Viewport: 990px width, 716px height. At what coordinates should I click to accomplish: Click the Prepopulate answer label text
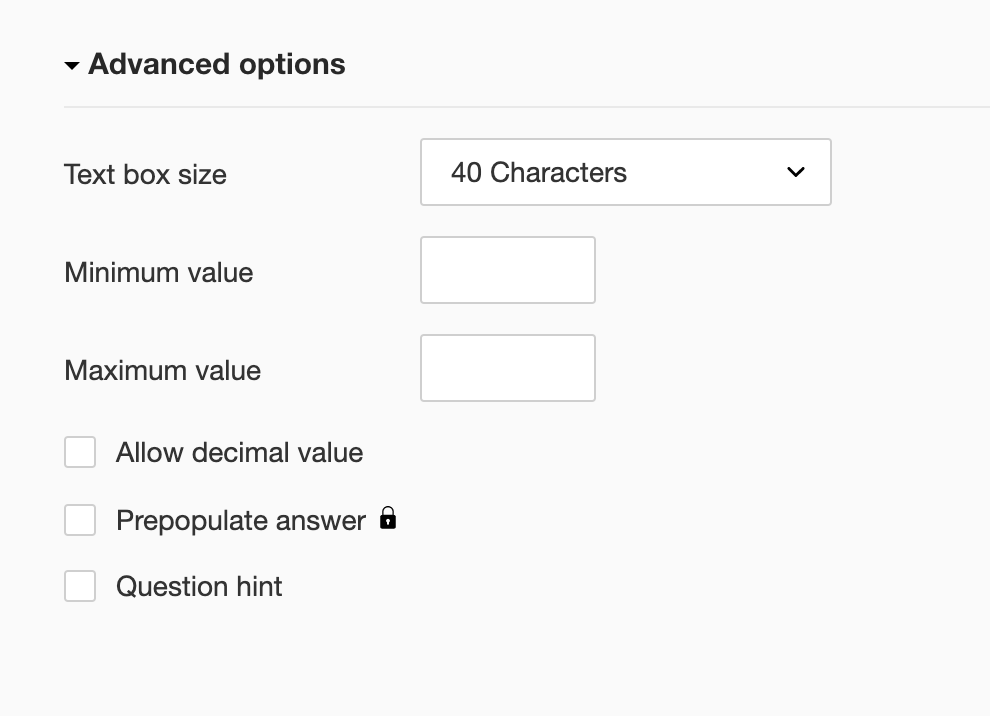point(241,520)
